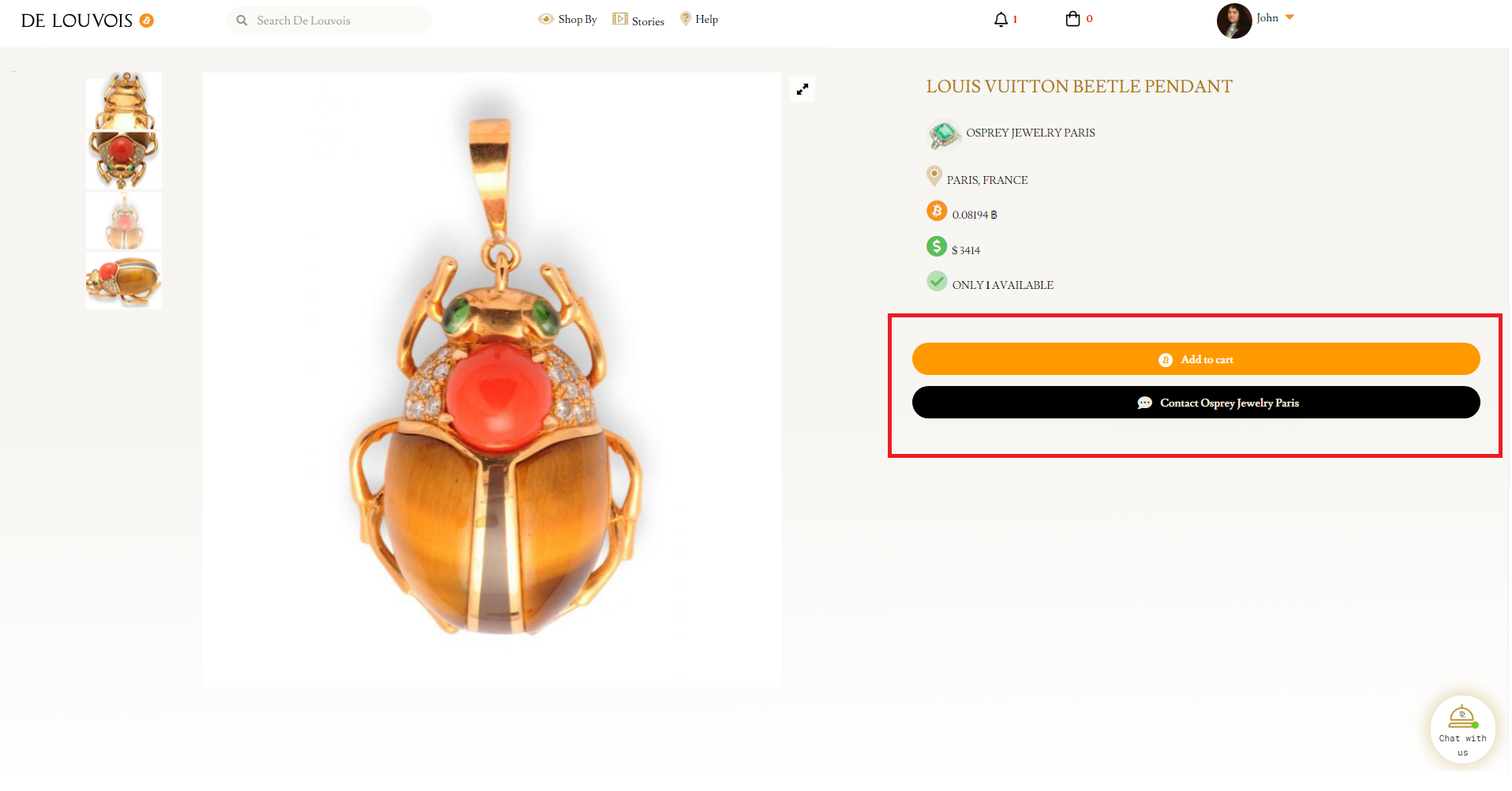Screen dimensions: 1512x791
Task: Expand the John account dropdown arrow
Action: pos(1289,17)
